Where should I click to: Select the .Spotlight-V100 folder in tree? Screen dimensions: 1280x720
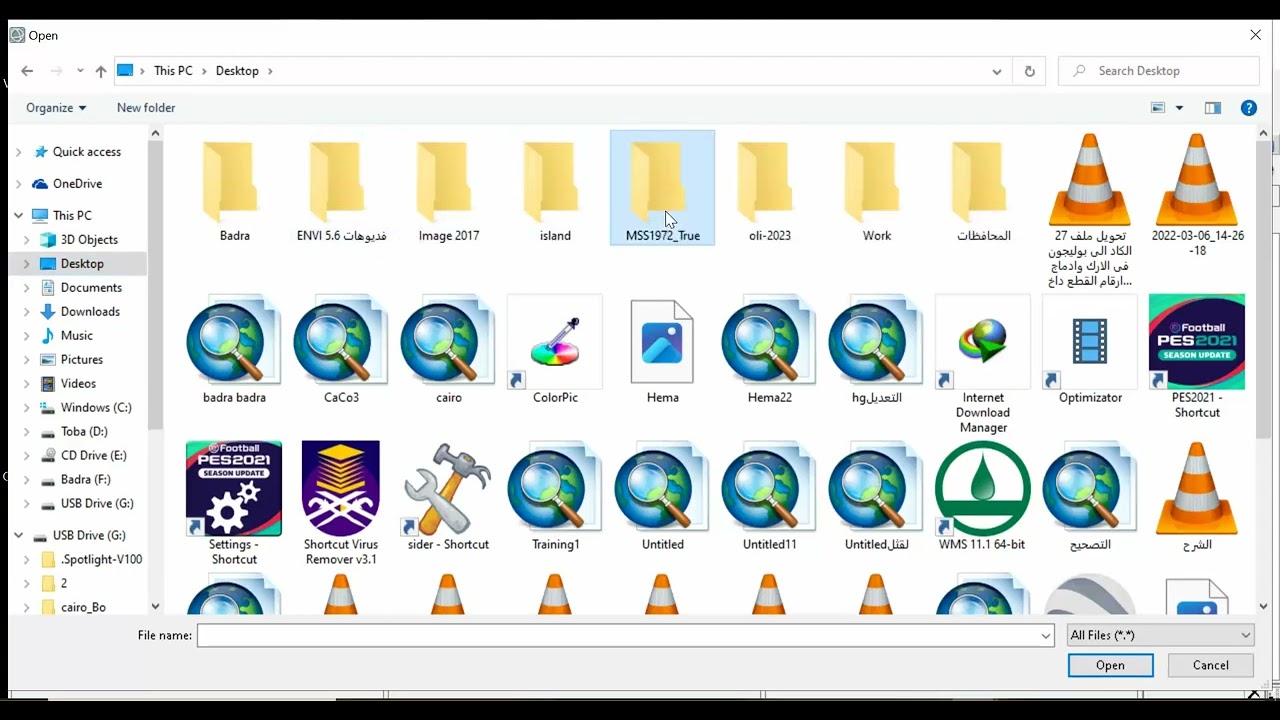[x=101, y=560]
